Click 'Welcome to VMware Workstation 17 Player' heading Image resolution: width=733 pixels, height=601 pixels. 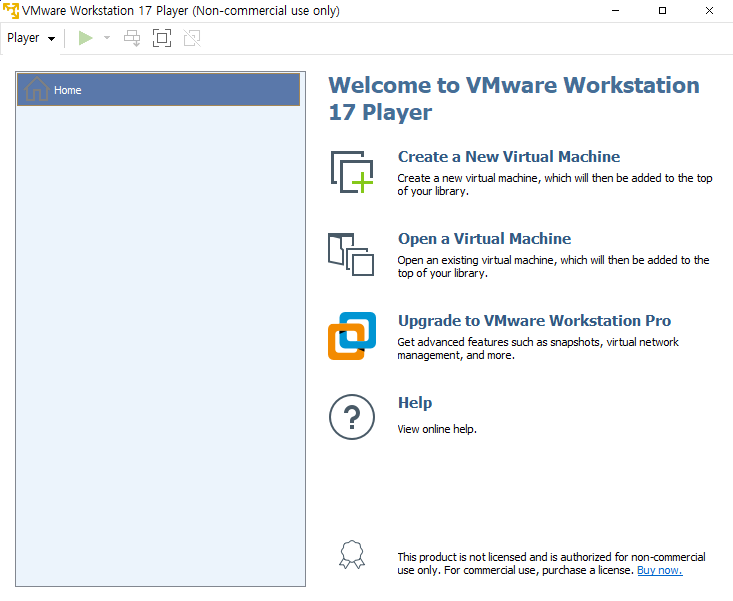pyautogui.click(x=514, y=99)
